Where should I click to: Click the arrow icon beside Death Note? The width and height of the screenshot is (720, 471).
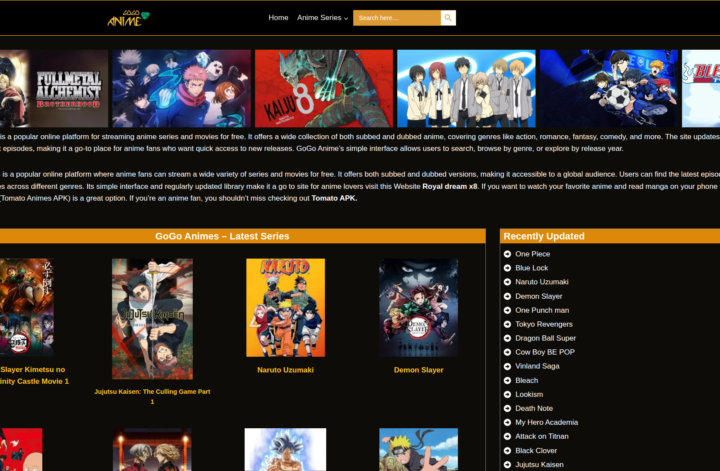tap(507, 408)
